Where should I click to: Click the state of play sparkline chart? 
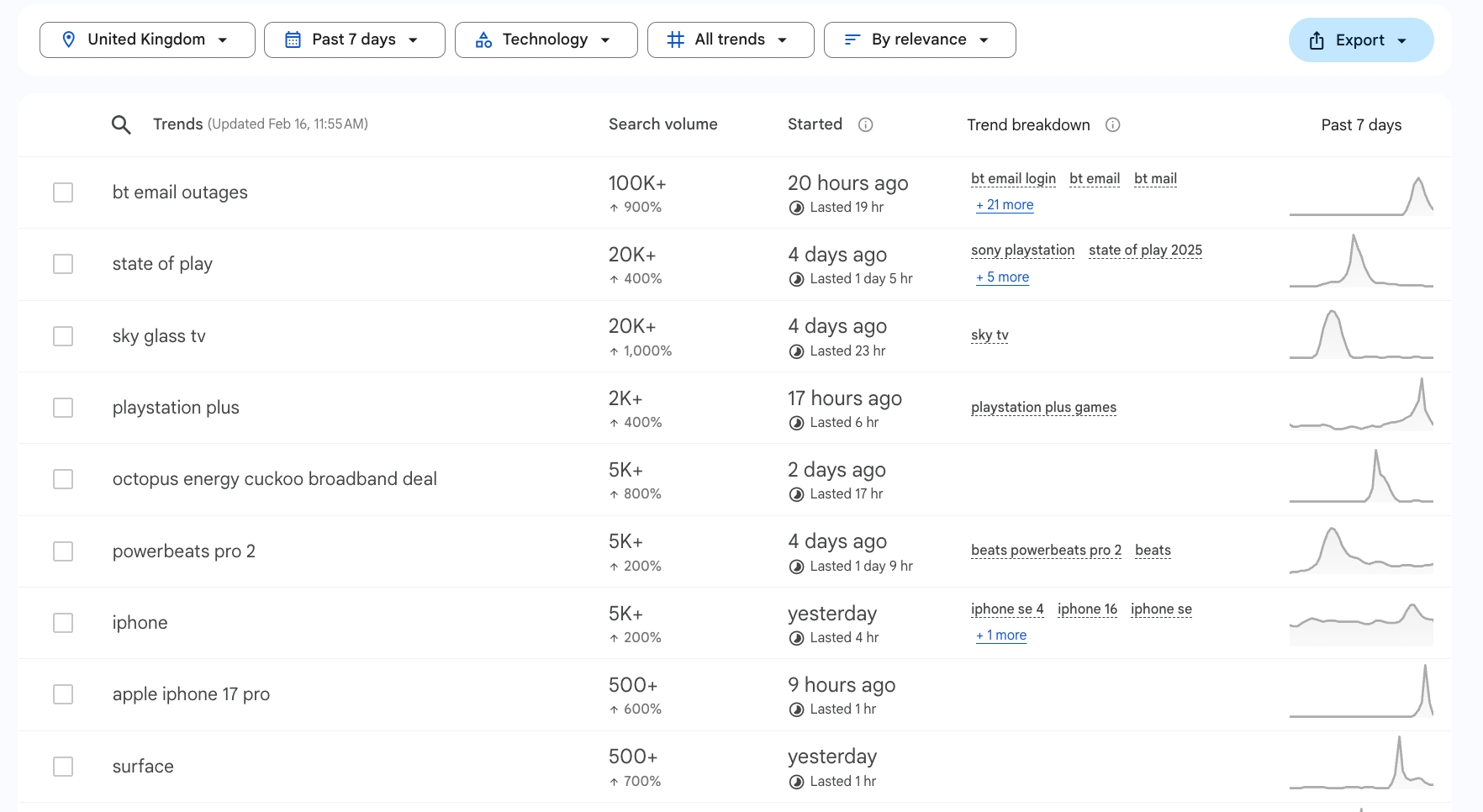pyautogui.click(x=1361, y=261)
